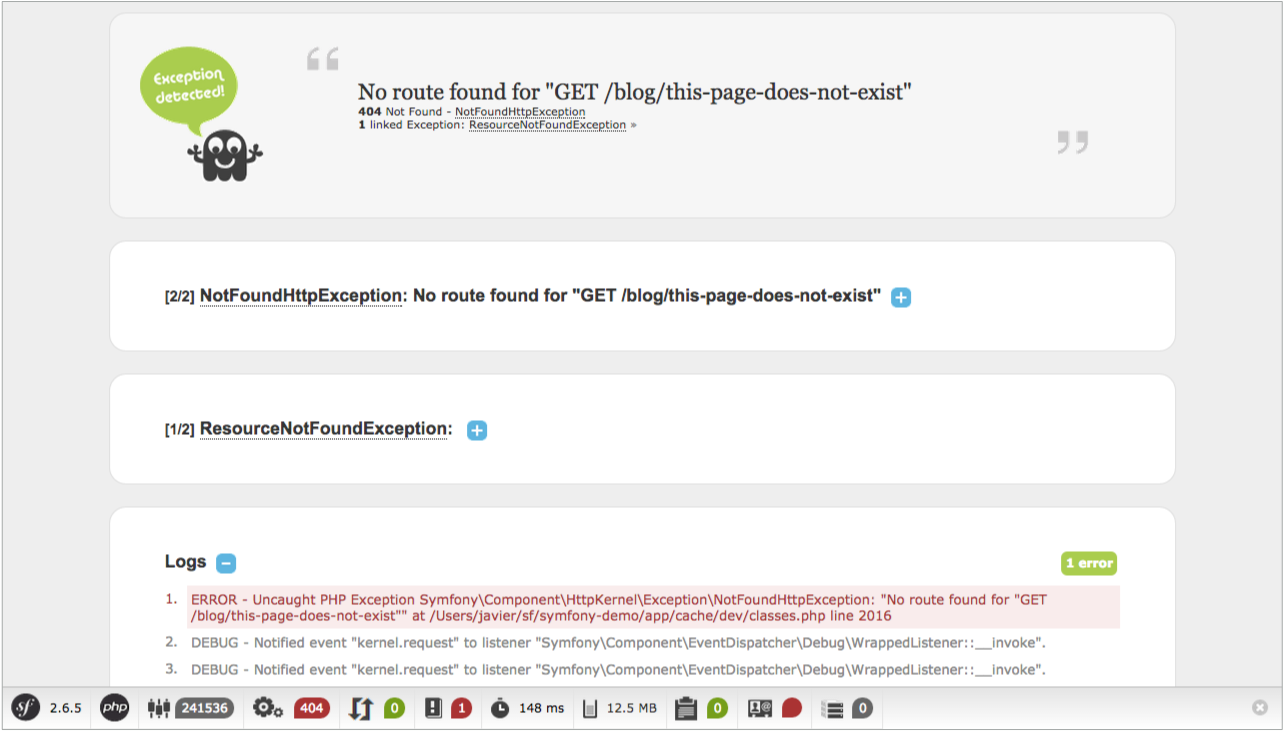Click the Symfony logo in the debug toolbar
The height and width of the screenshot is (731, 1284).
(25, 708)
